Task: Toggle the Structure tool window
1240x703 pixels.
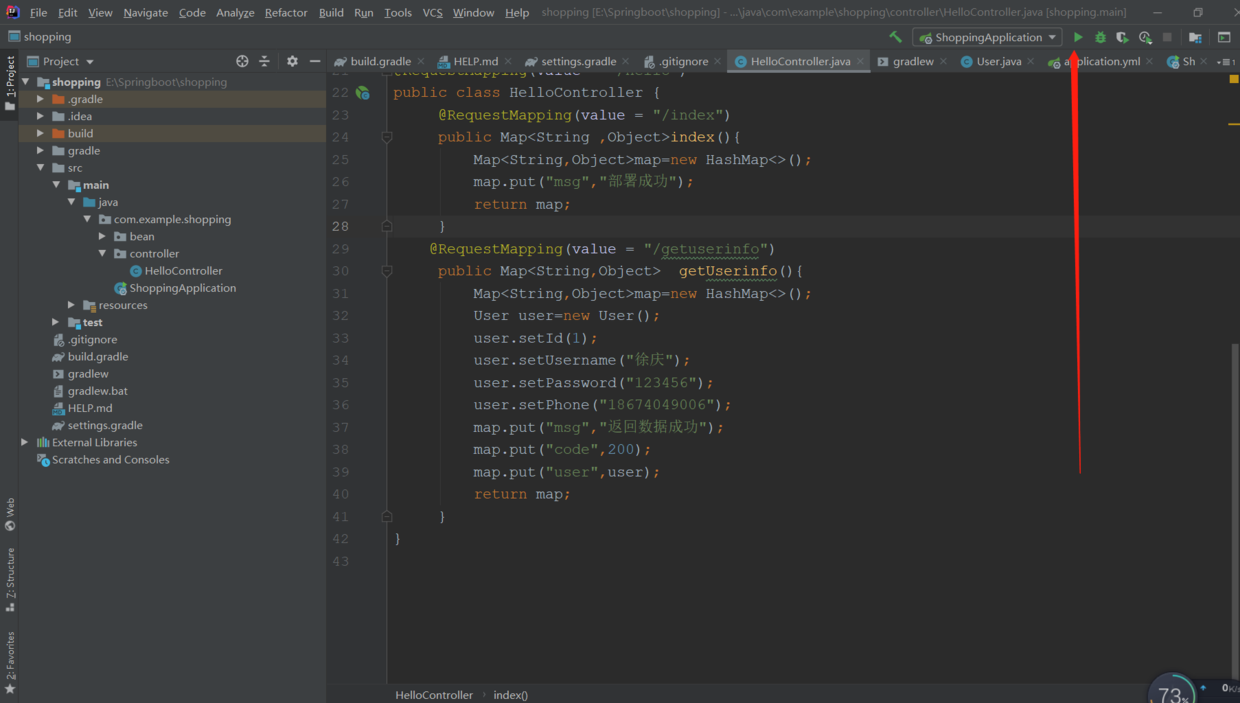Action: click(10, 580)
